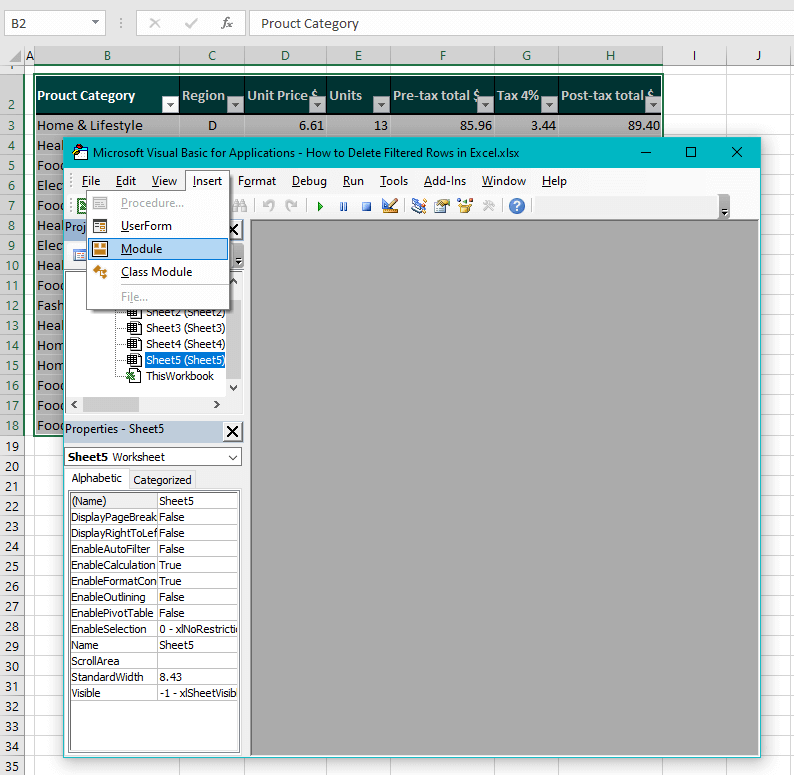Open Tax 4% column filter dropdown
Viewport: 794px width, 775px height.
point(549,104)
